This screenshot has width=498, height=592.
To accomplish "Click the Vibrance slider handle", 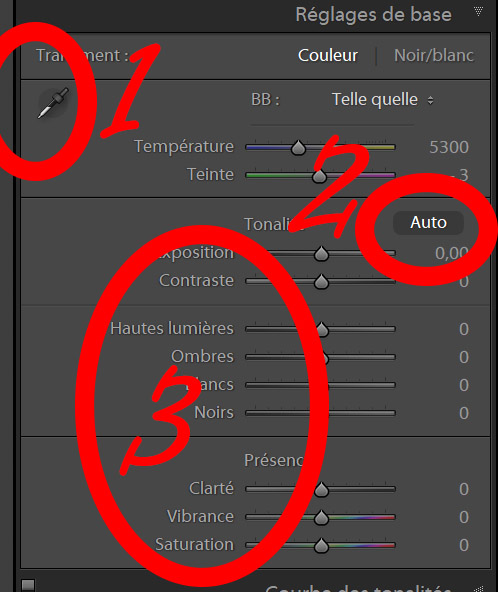I will point(321,518).
